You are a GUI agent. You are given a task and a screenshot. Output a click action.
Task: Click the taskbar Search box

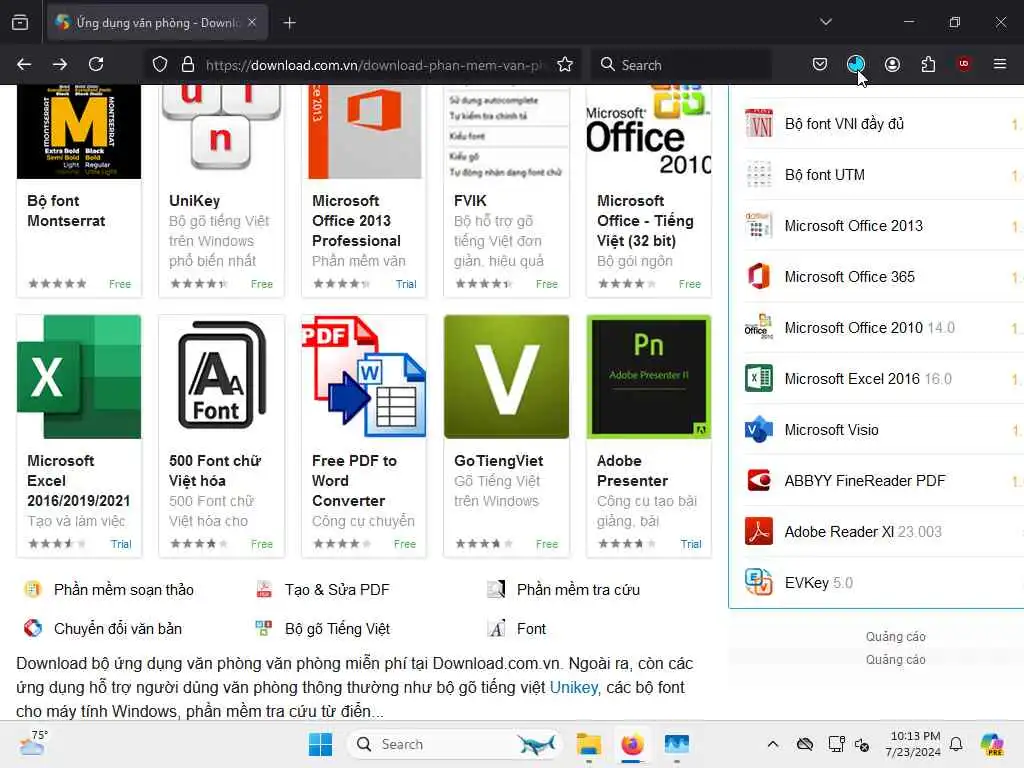[x=455, y=744]
